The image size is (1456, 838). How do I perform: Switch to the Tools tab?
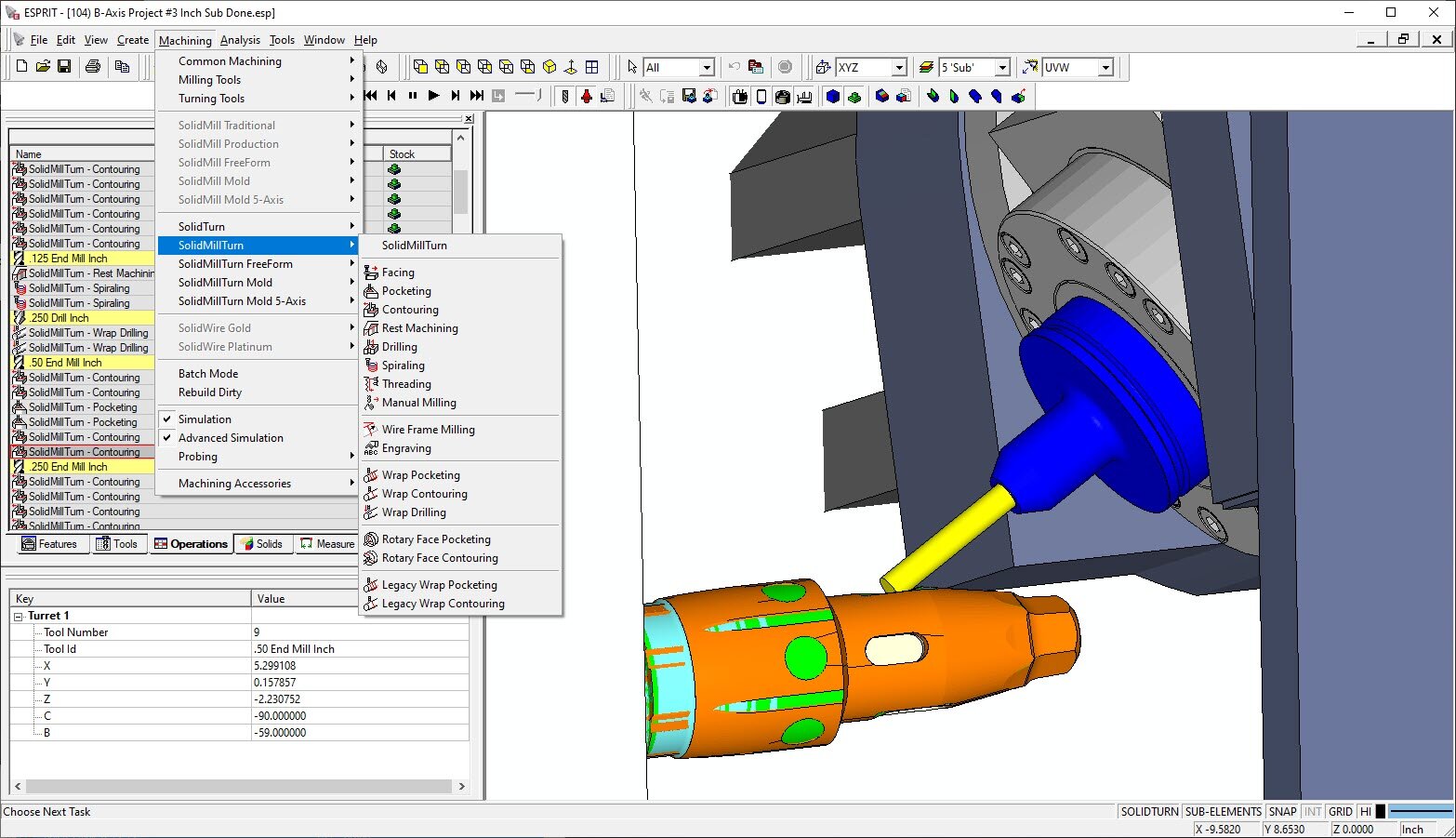point(116,544)
